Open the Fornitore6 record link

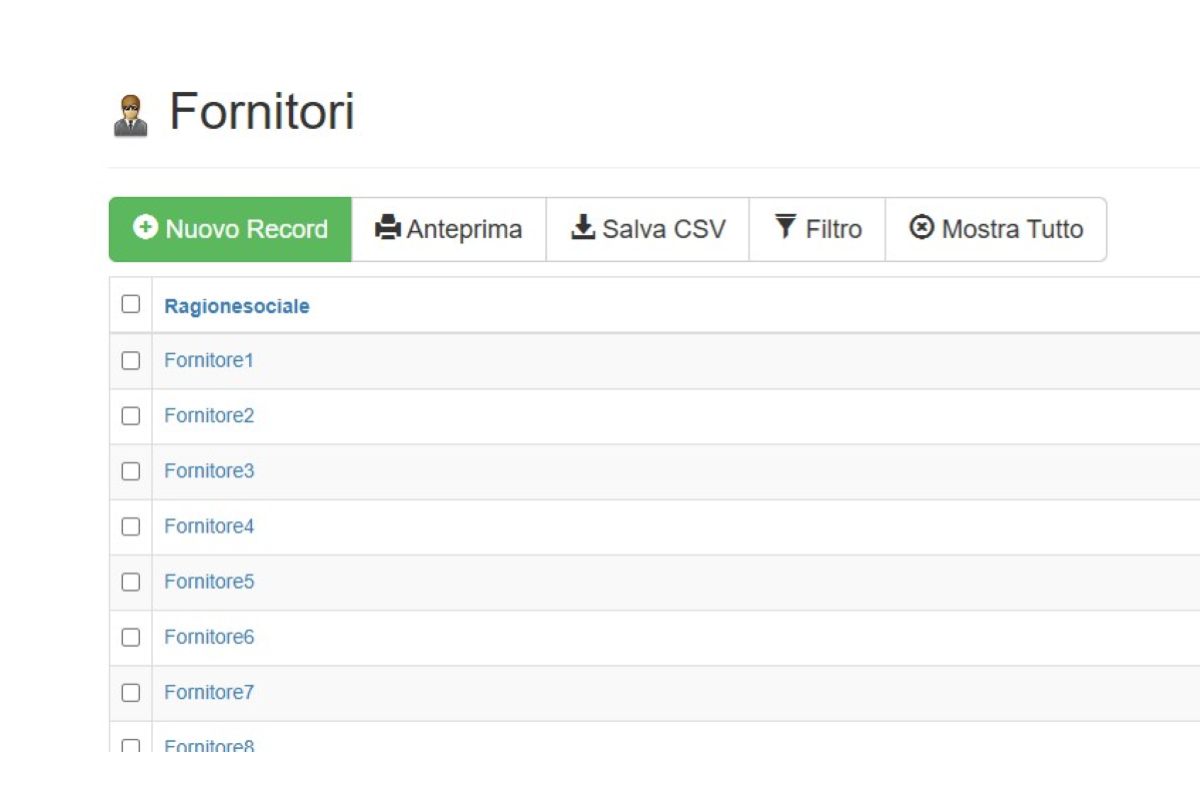tap(209, 637)
